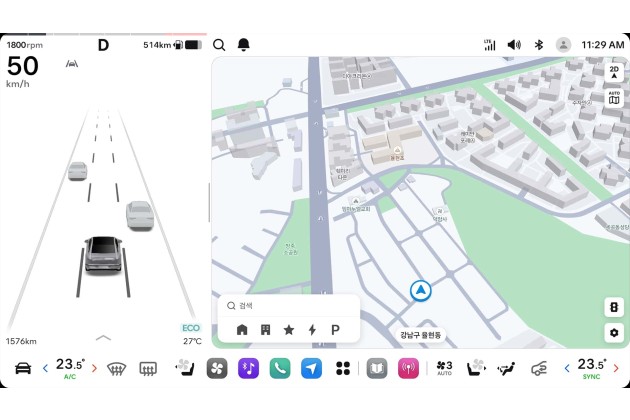Open the climate fan app
The image size is (630, 420).
(x=217, y=369)
